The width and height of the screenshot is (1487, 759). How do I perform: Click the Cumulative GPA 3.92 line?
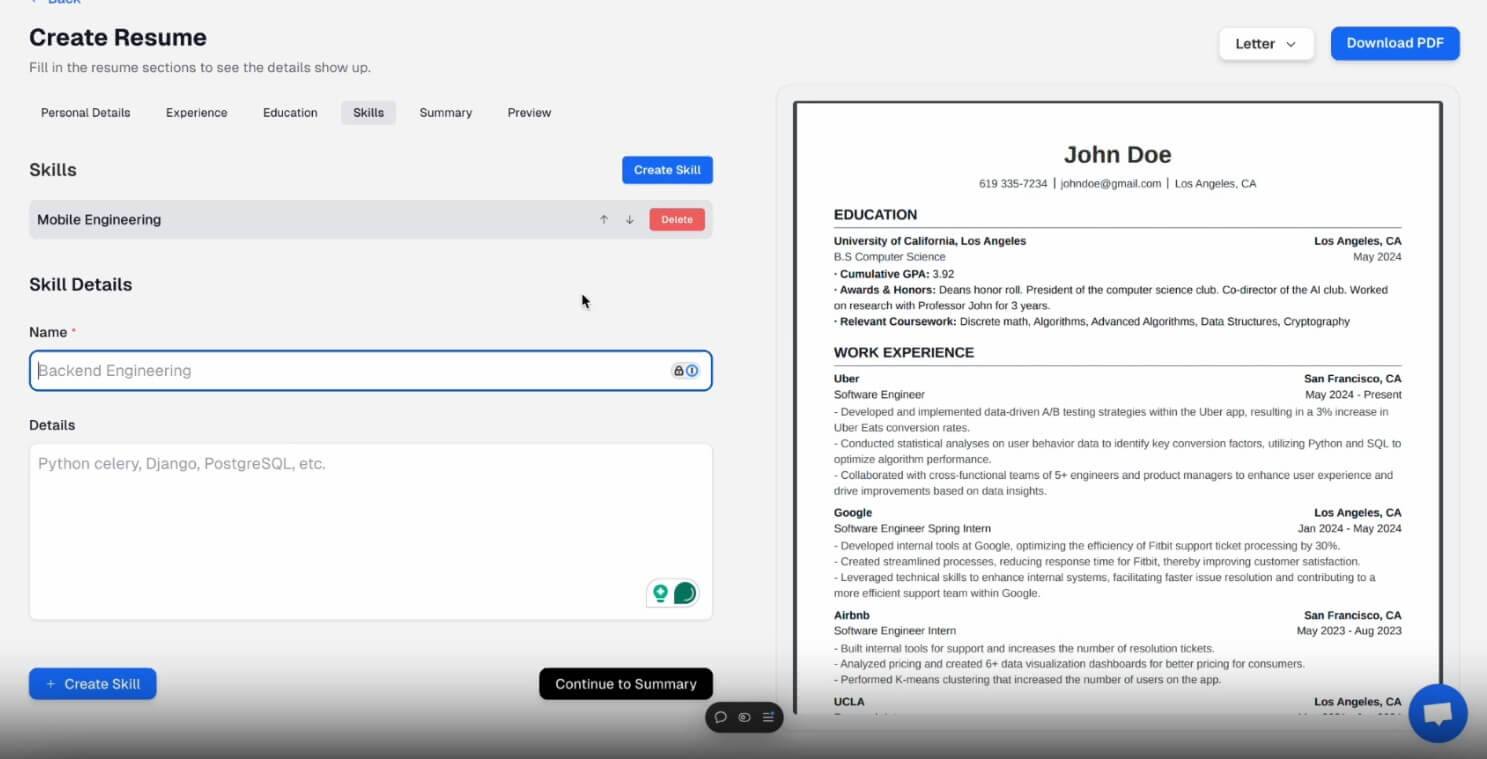point(894,274)
